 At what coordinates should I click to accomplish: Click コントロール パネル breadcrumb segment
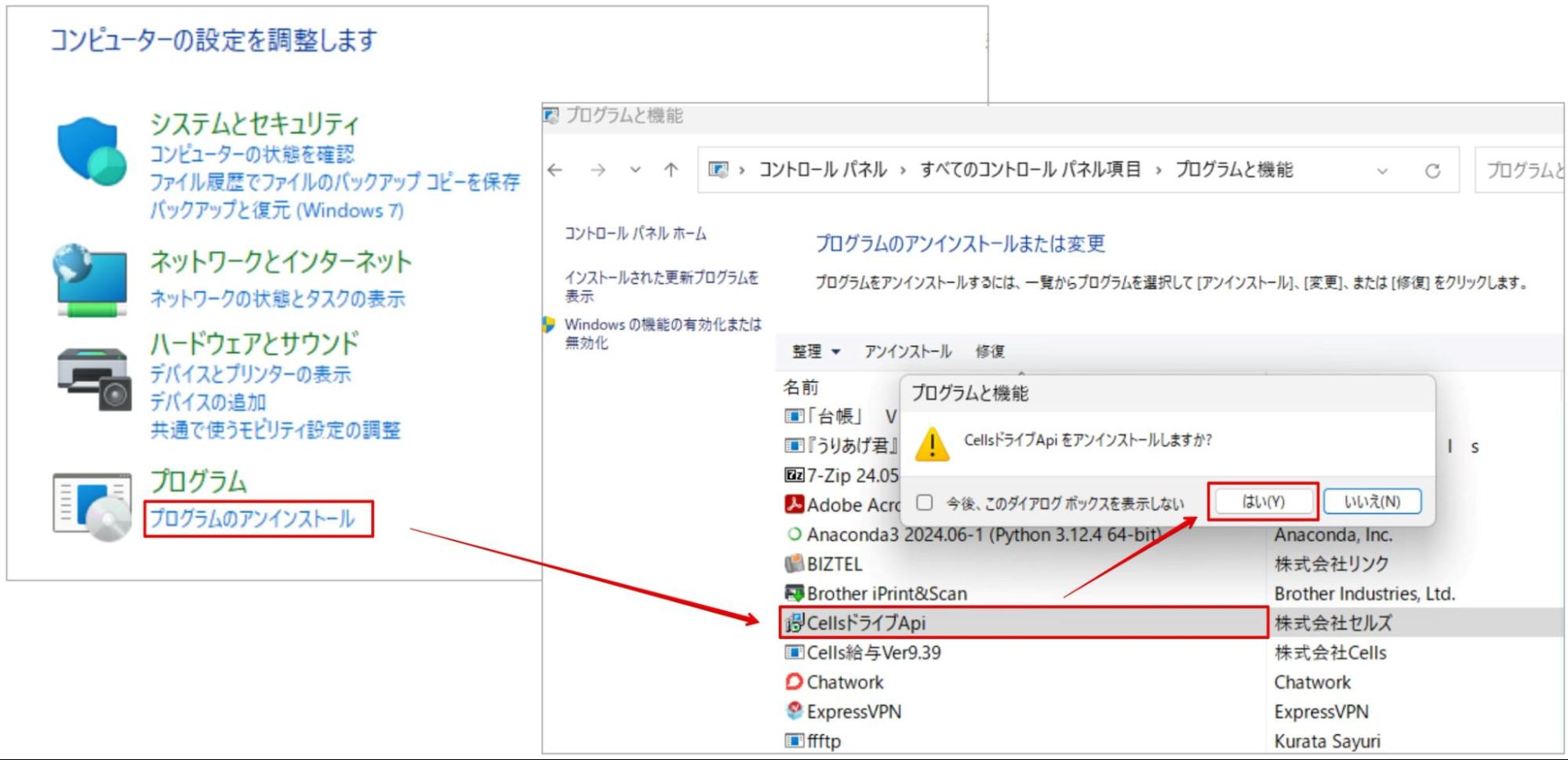[x=822, y=169]
